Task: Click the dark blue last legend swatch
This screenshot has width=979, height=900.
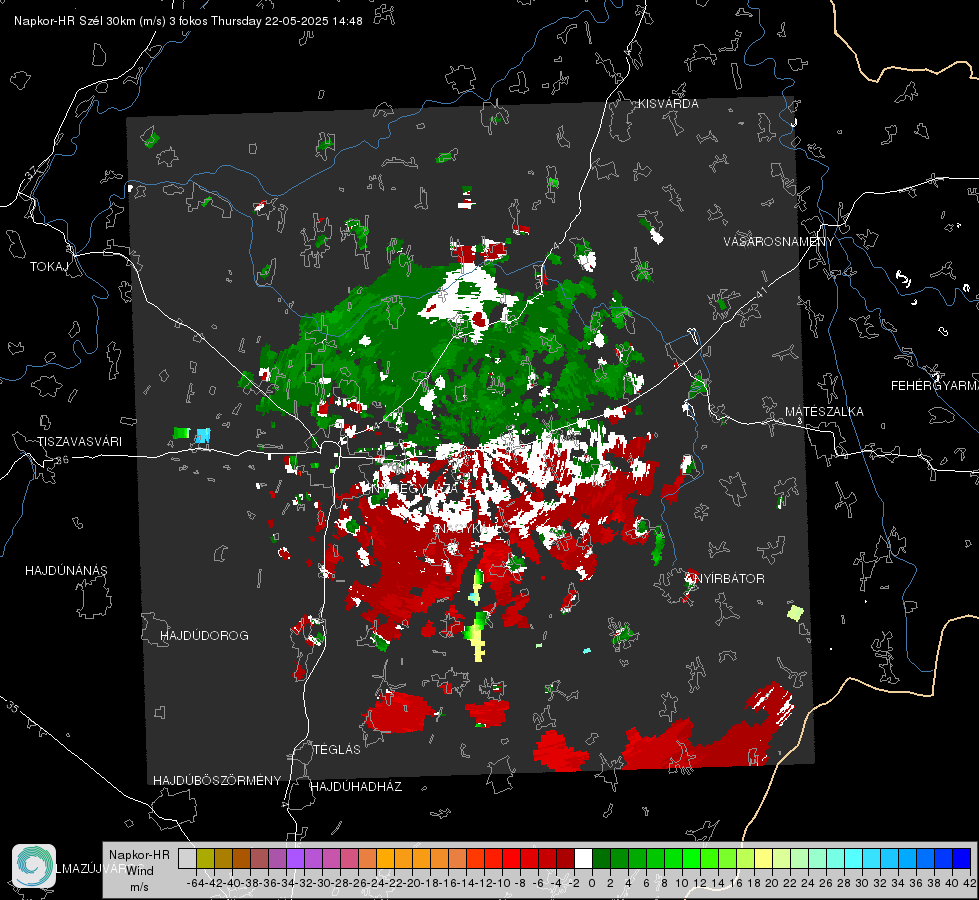Action: pos(962,858)
